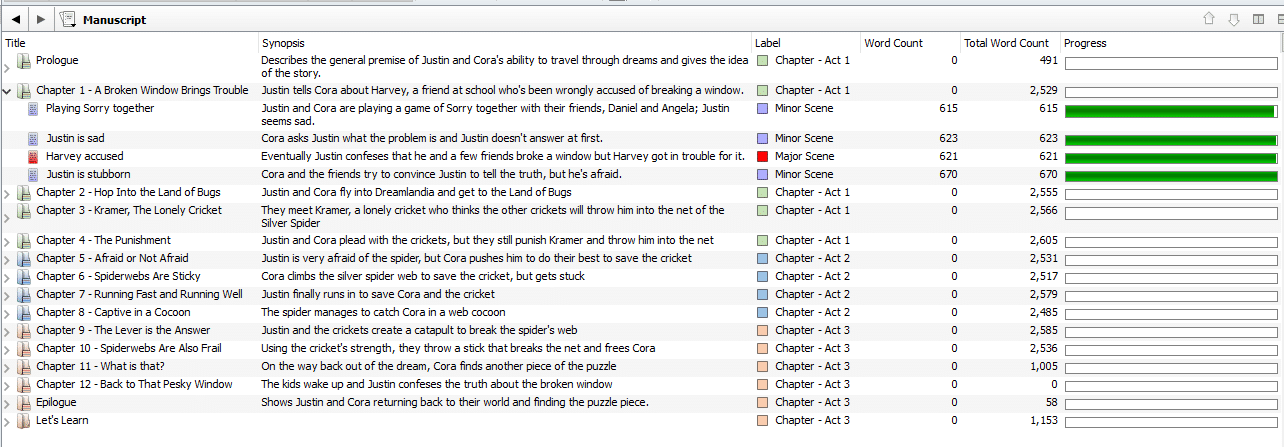
Task: Click the up arrow navigation icon
Action: click(1208, 19)
